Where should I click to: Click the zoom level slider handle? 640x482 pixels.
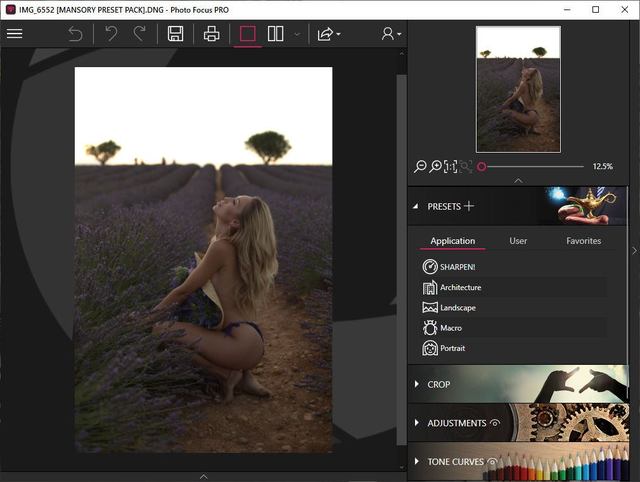[481, 166]
